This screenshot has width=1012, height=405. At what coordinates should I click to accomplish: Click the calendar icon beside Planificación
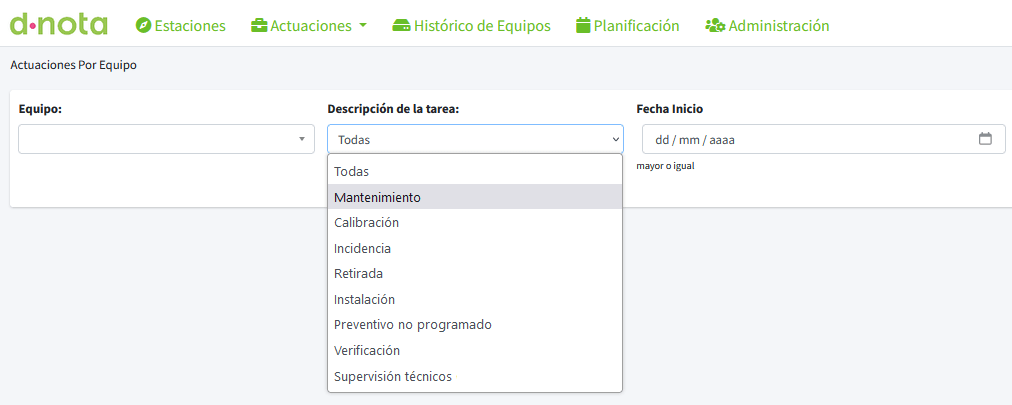click(583, 26)
